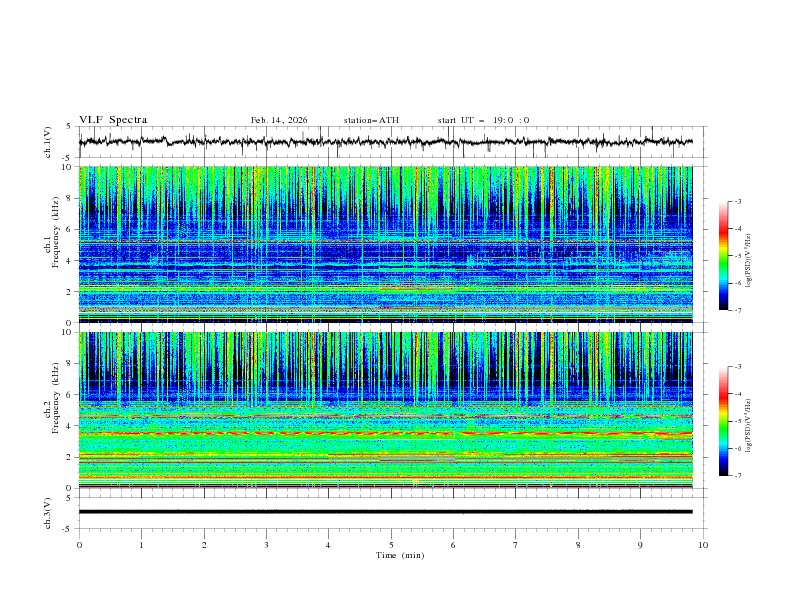Click the ch.2 spectrogram color bar

pyautogui.click(x=724, y=421)
